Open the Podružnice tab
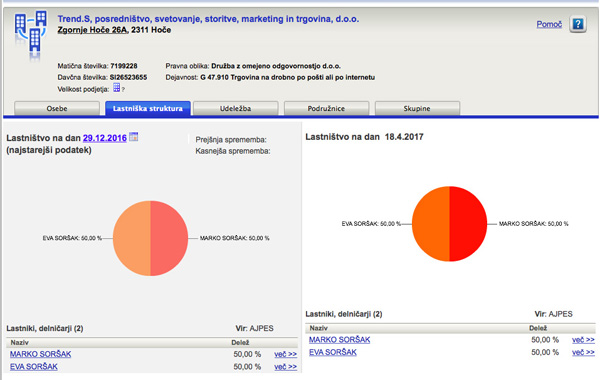The image size is (600, 380). click(x=326, y=108)
